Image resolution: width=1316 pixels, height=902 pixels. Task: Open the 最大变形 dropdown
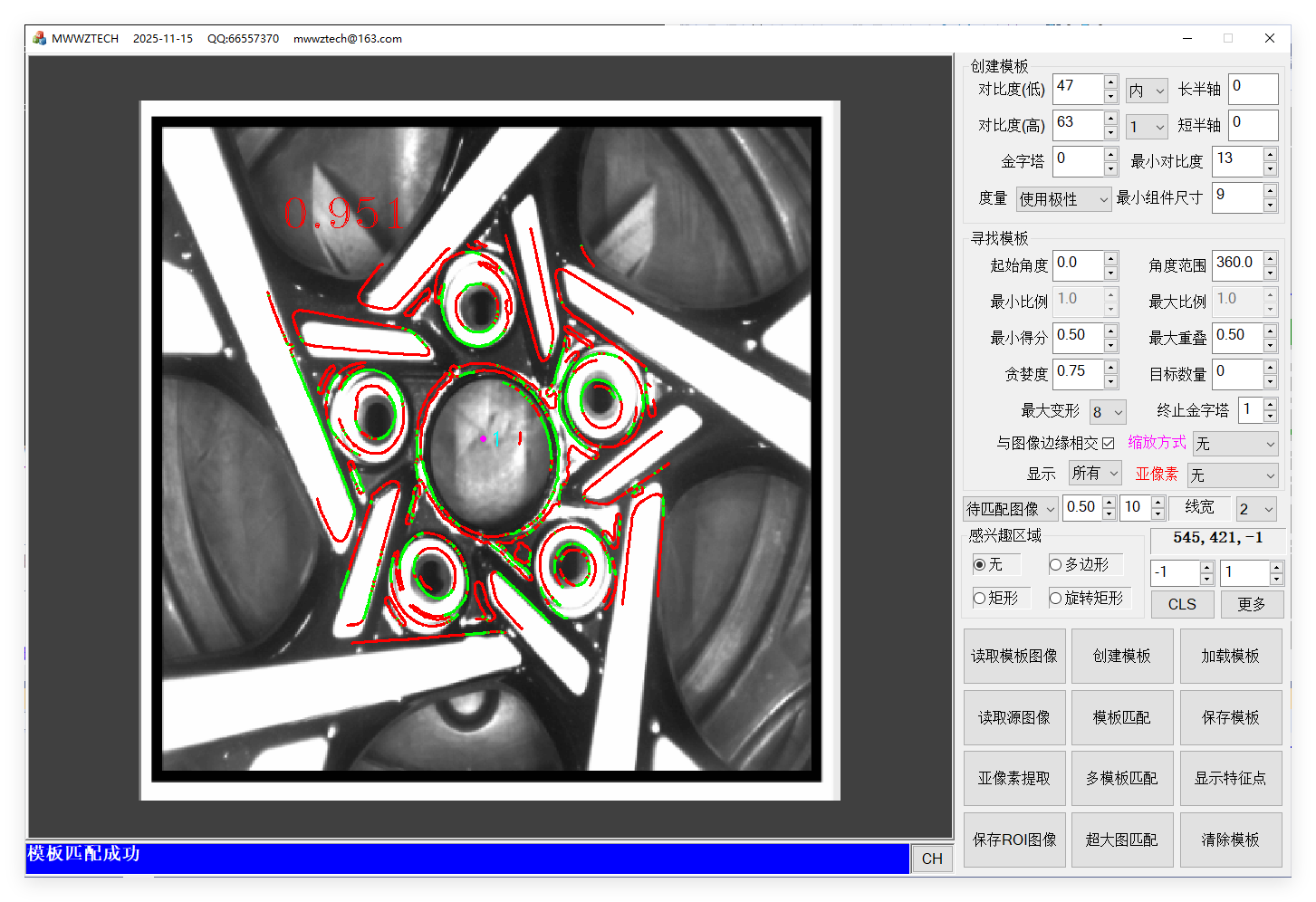[1108, 412]
